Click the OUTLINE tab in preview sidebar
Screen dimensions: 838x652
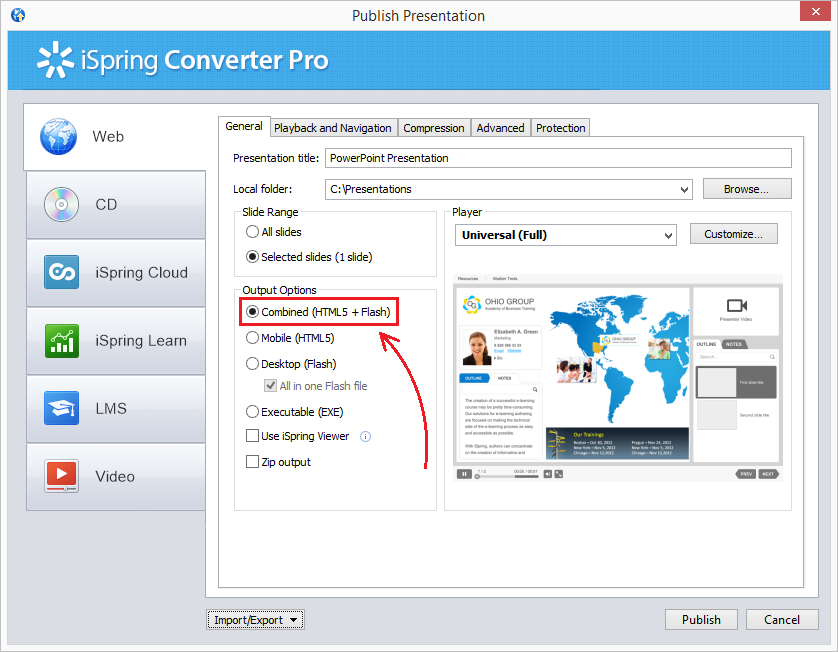[x=707, y=344]
